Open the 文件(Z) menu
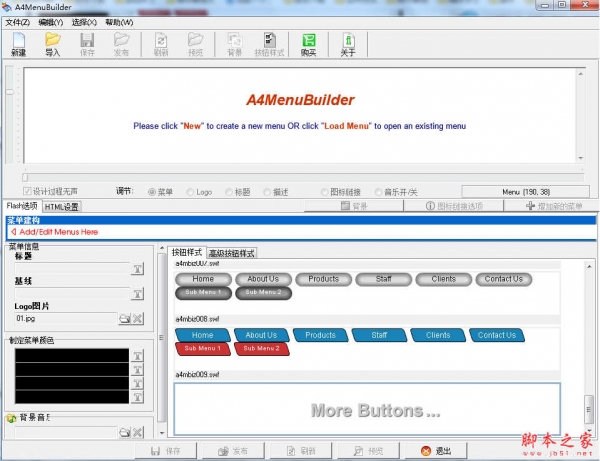The height and width of the screenshot is (461, 600). click(x=18, y=23)
